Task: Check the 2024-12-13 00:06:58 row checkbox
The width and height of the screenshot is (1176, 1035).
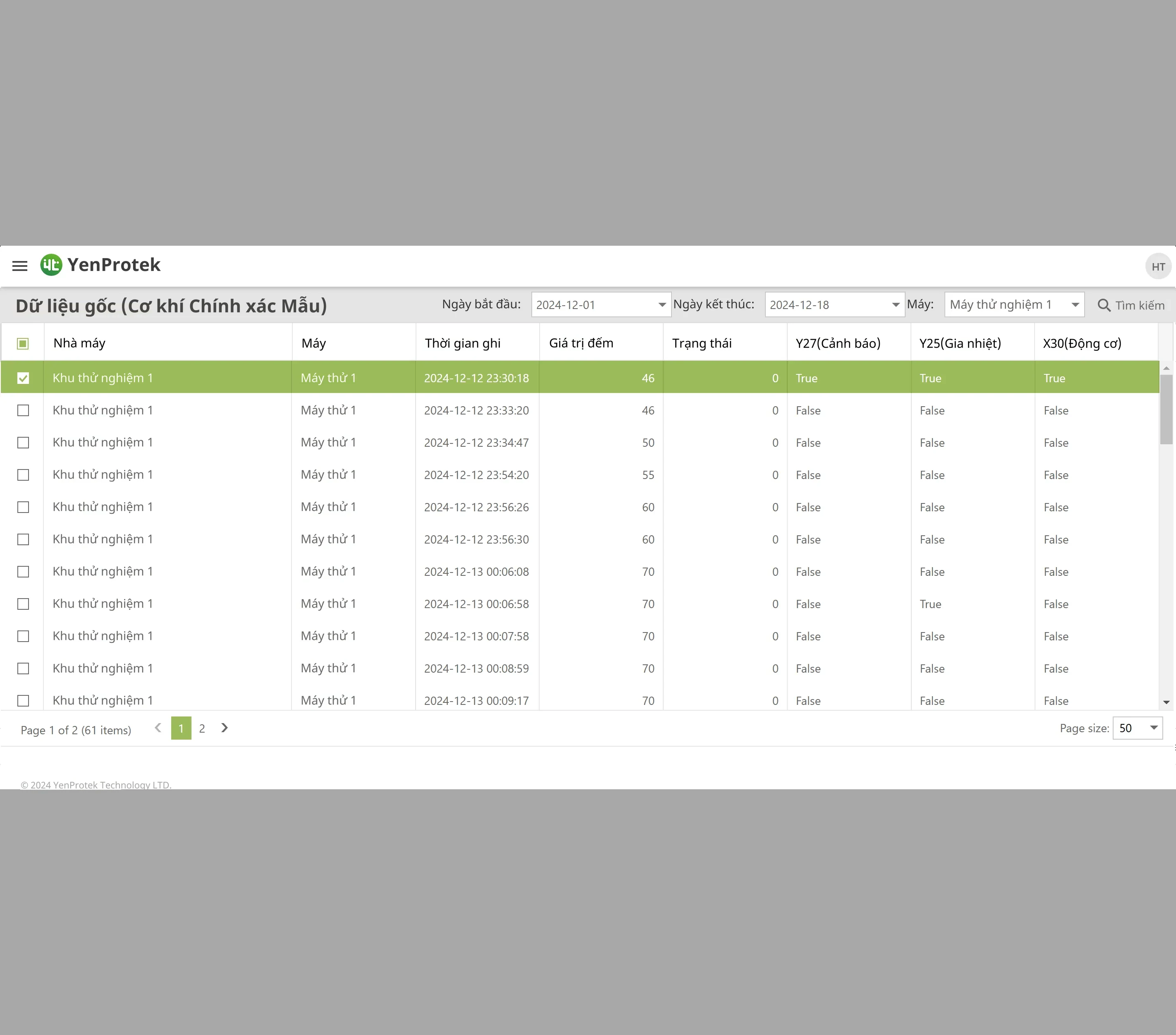Action: click(23, 604)
